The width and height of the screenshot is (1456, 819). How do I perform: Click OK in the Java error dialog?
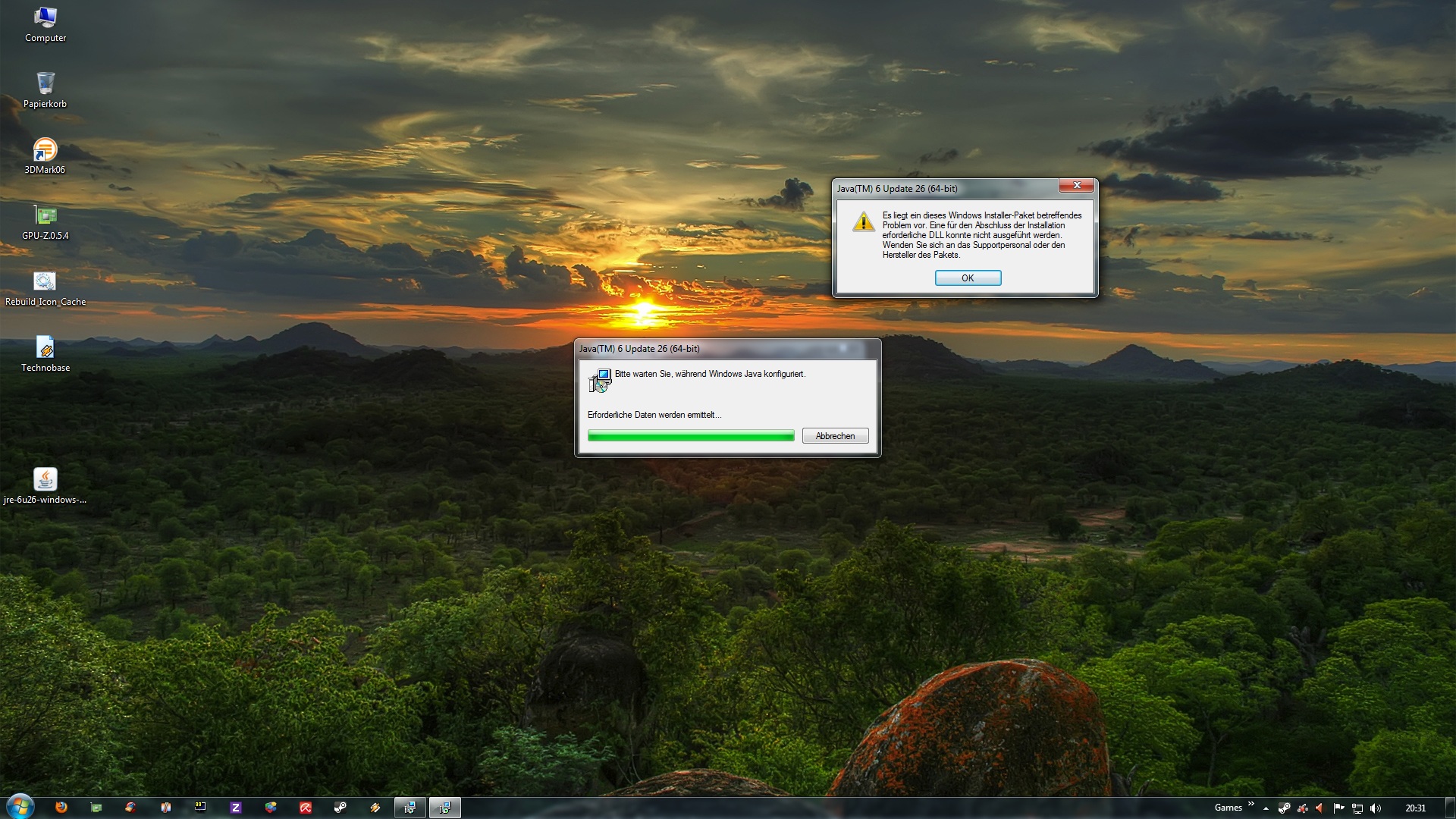coord(968,278)
